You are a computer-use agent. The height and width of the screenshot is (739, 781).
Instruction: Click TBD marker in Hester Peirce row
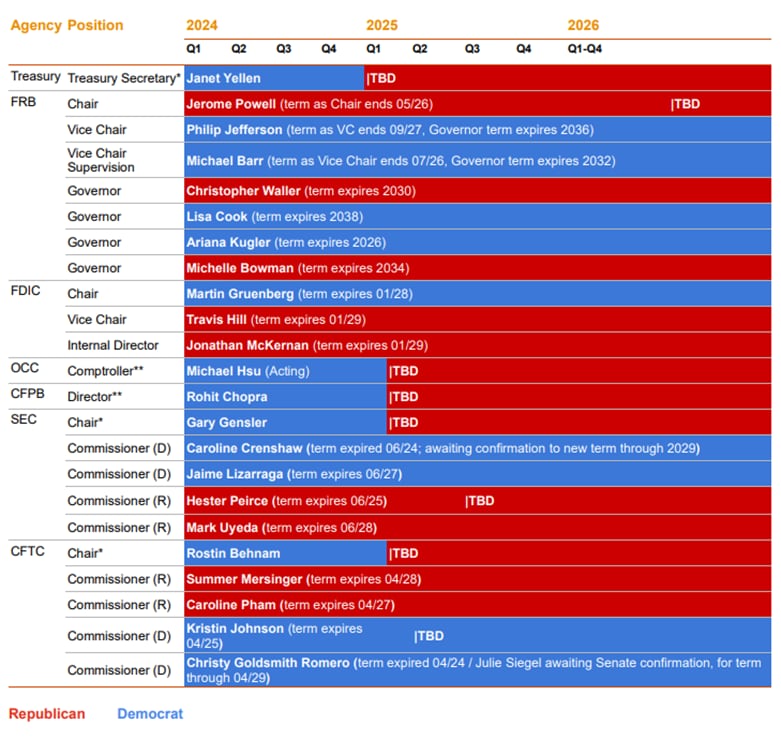[480, 501]
